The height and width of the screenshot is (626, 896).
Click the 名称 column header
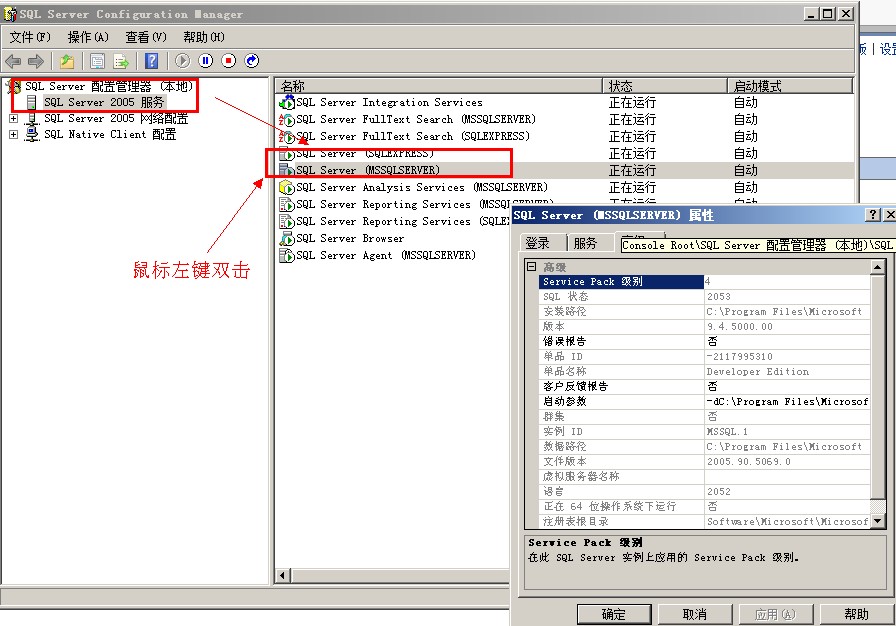click(438, 86)
